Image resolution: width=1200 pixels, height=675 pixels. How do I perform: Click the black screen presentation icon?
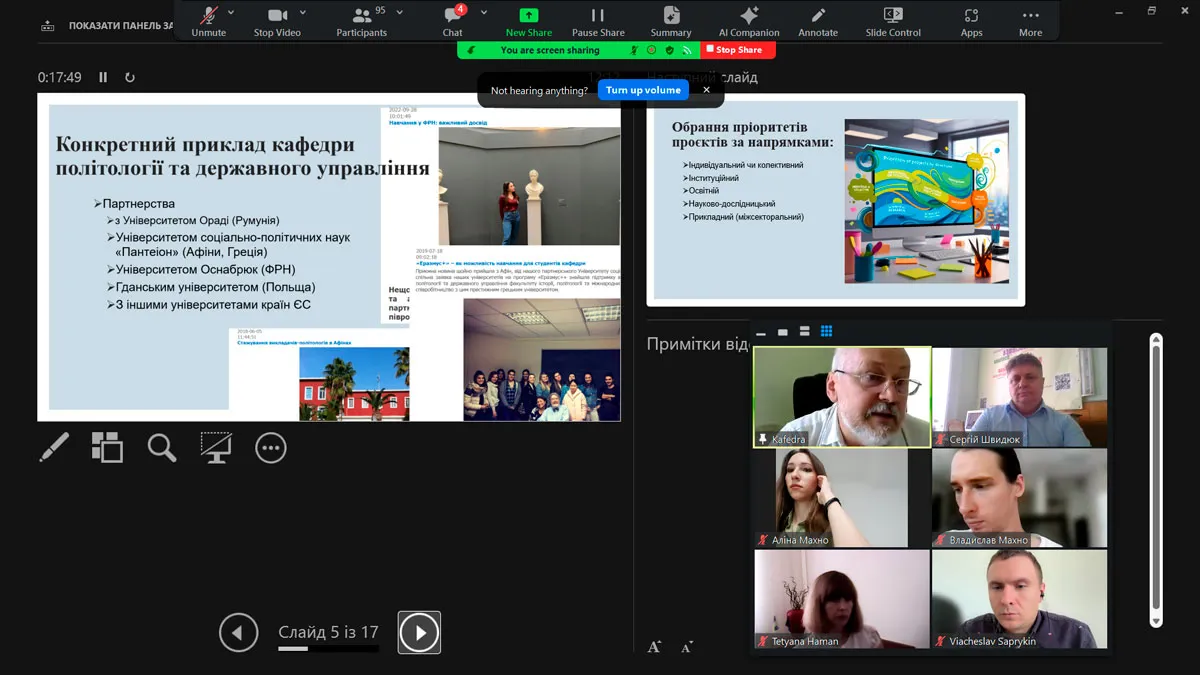click(216, 447)
